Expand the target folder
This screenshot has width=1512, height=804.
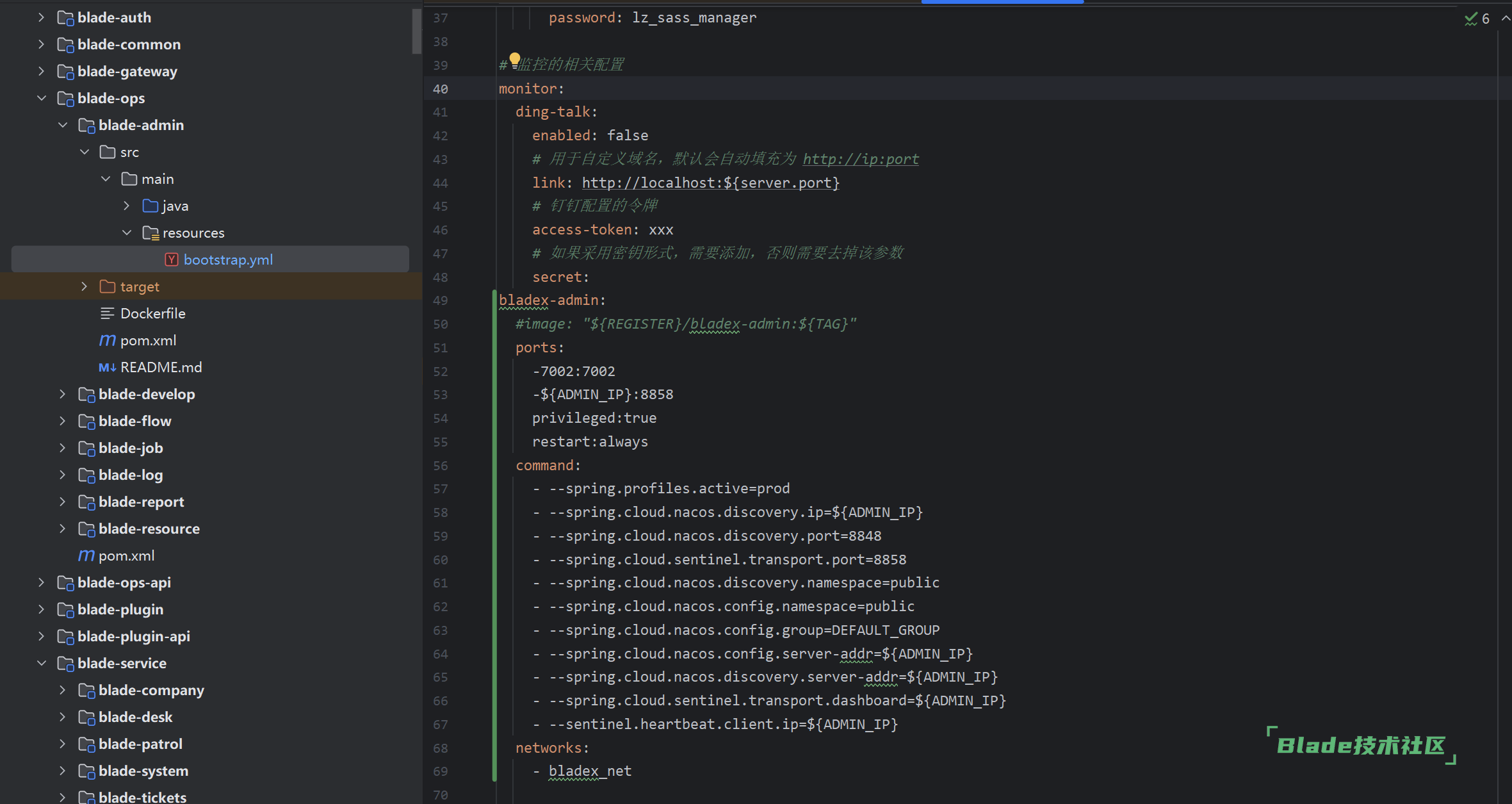(84, 287)
